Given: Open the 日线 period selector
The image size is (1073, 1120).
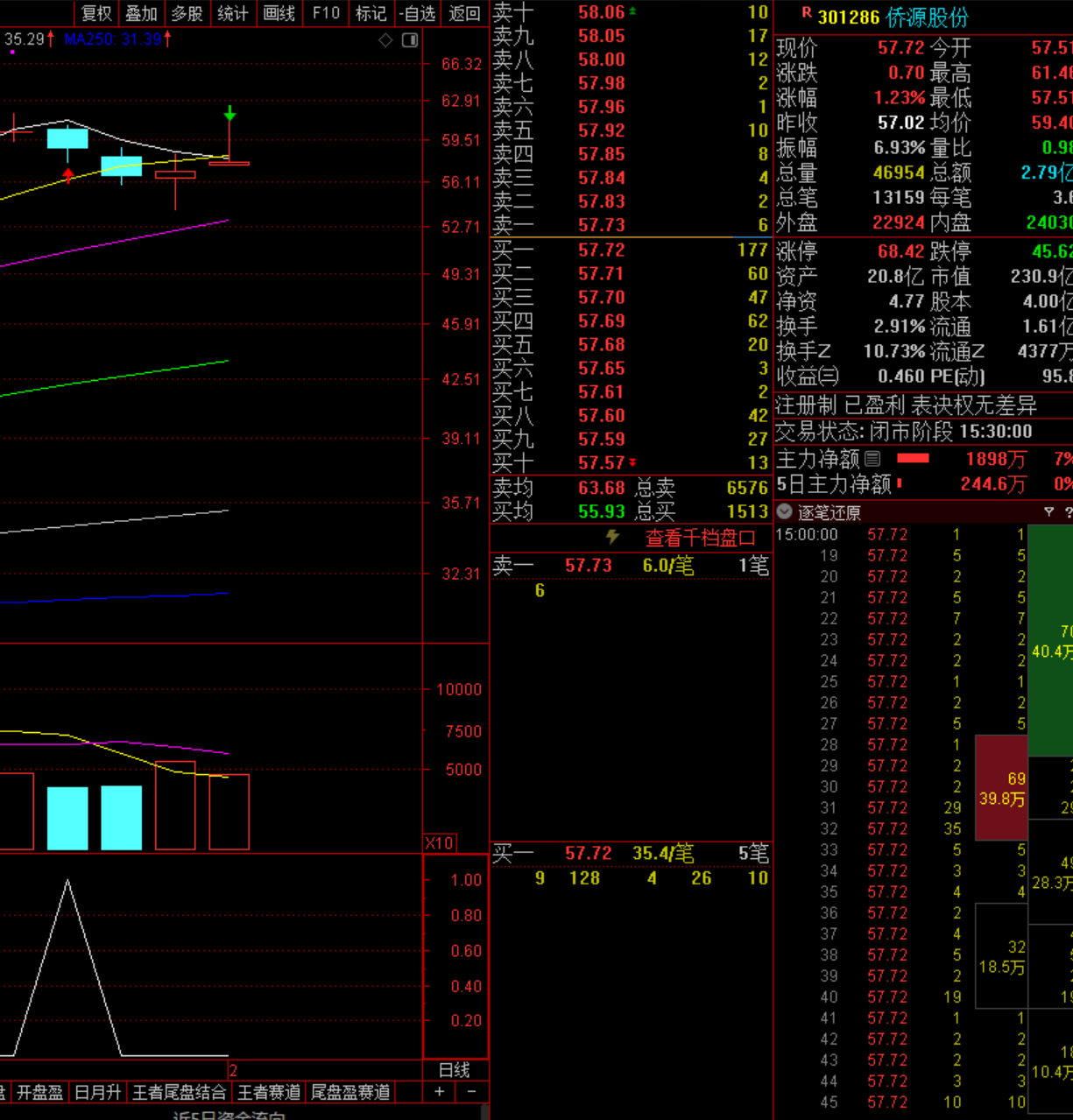Looking at the screenshot, I should (x=455, y=1069).
